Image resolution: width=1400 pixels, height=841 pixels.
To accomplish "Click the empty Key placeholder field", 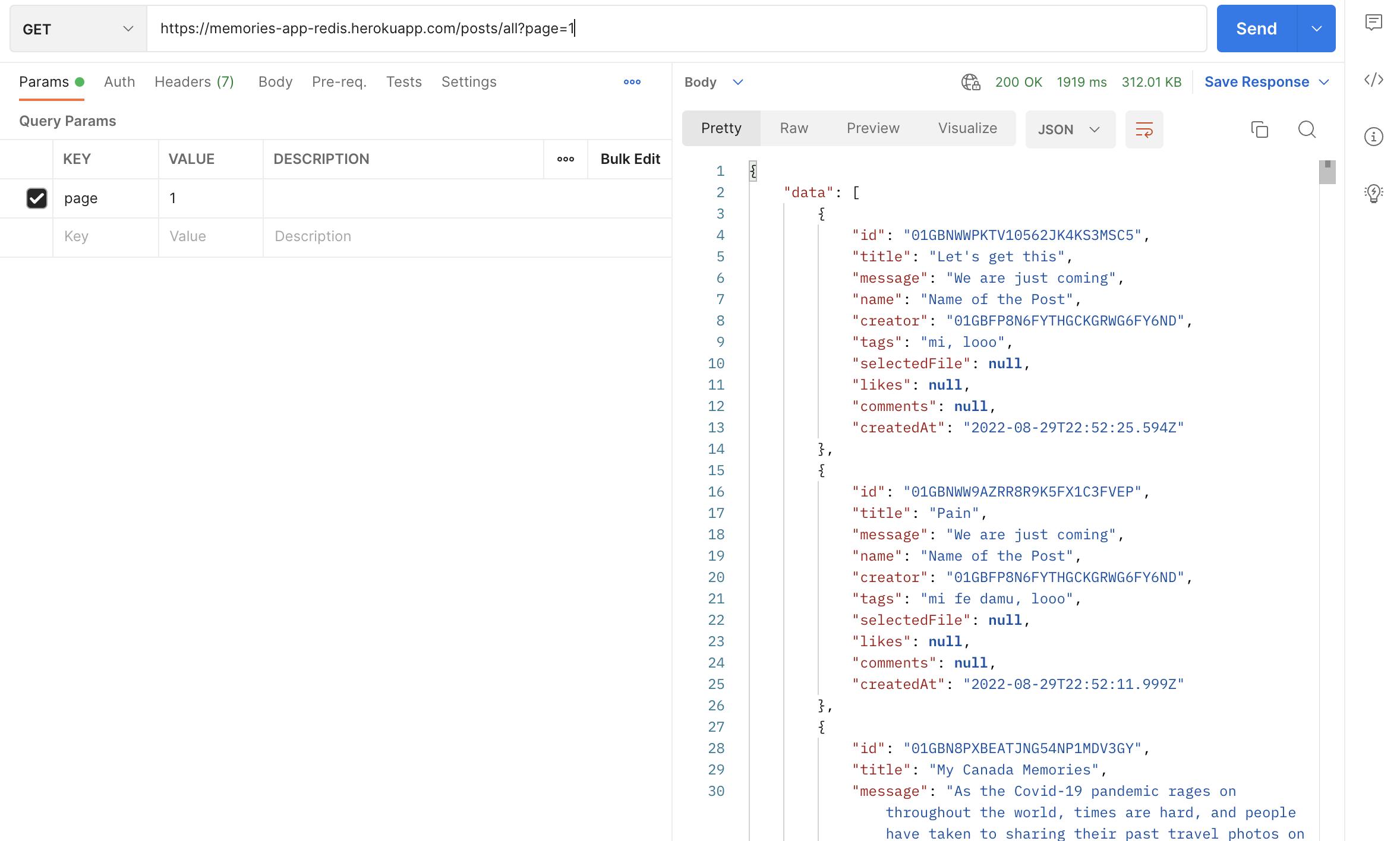I will pyautogui.click(x=106, y=237).
